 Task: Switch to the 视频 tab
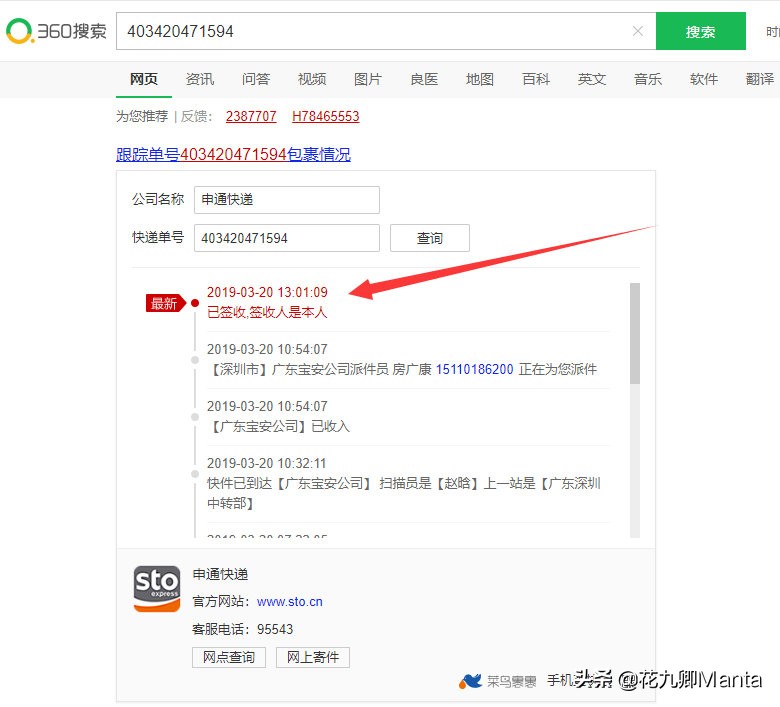coord(312,79)
